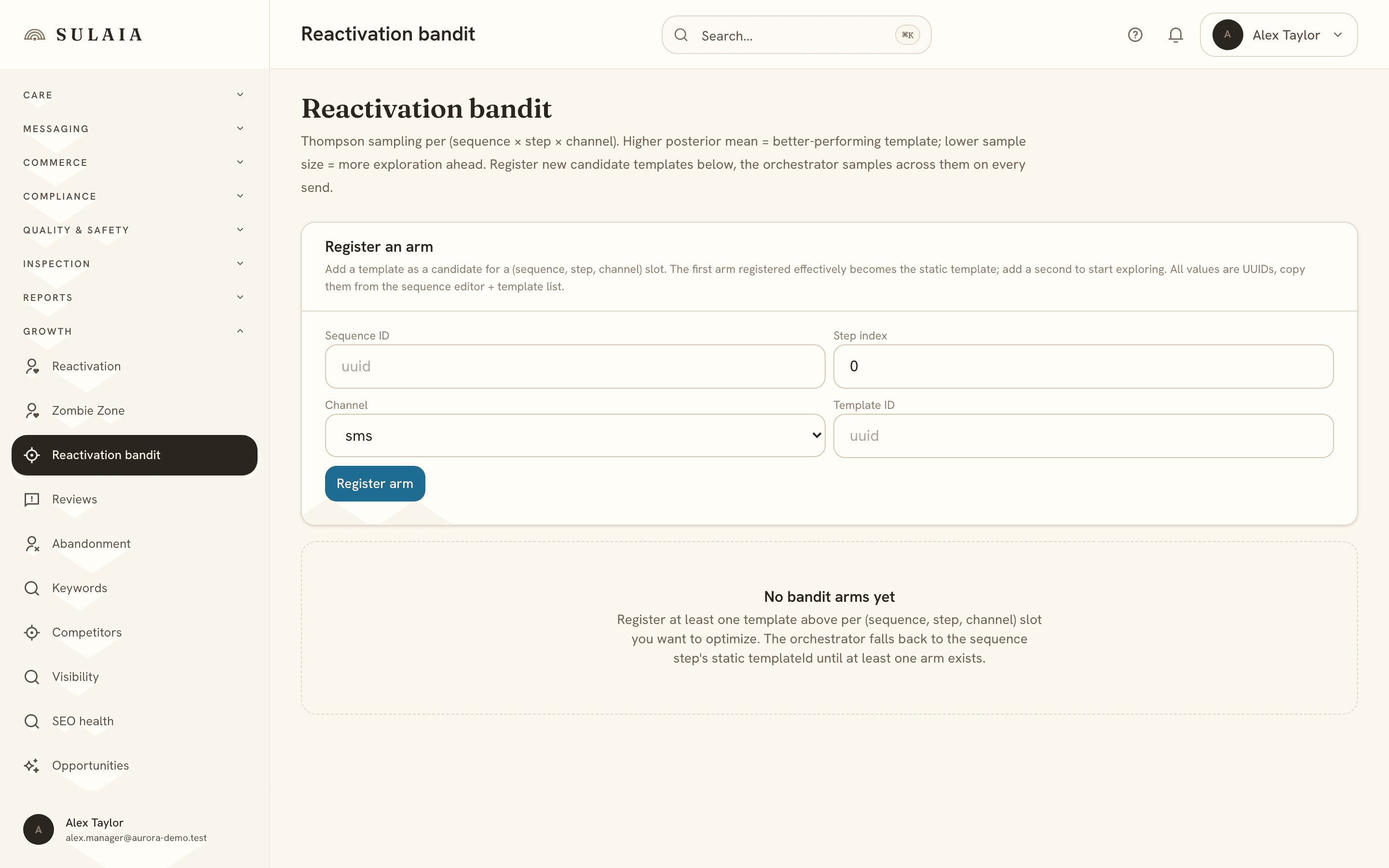This screenshot has height=868, width=1389.
Task: Click the Reviews speech bubble icon
Action: (x=31, y=500)
